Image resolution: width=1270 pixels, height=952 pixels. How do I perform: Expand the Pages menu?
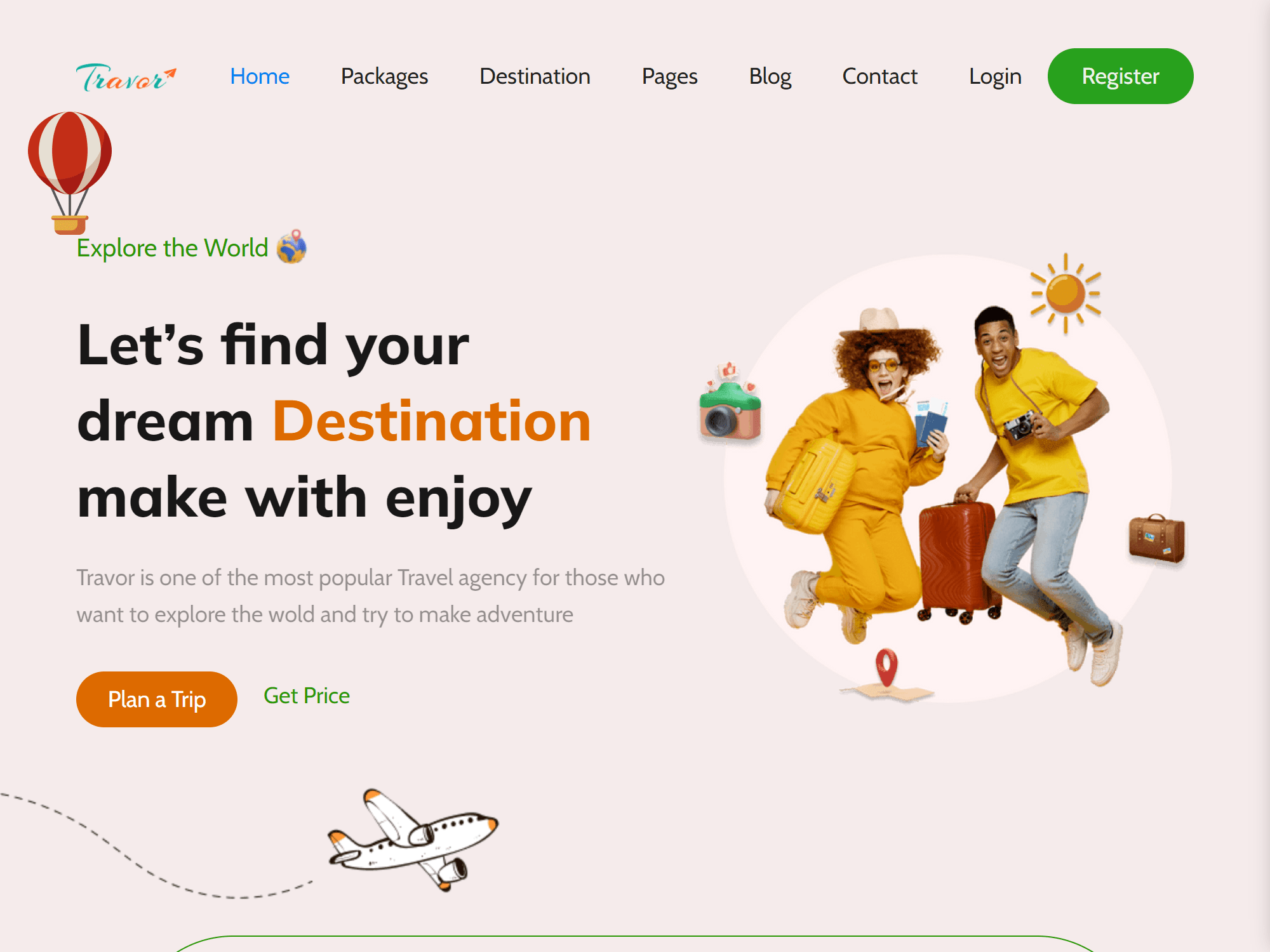(x=669, y=76)
